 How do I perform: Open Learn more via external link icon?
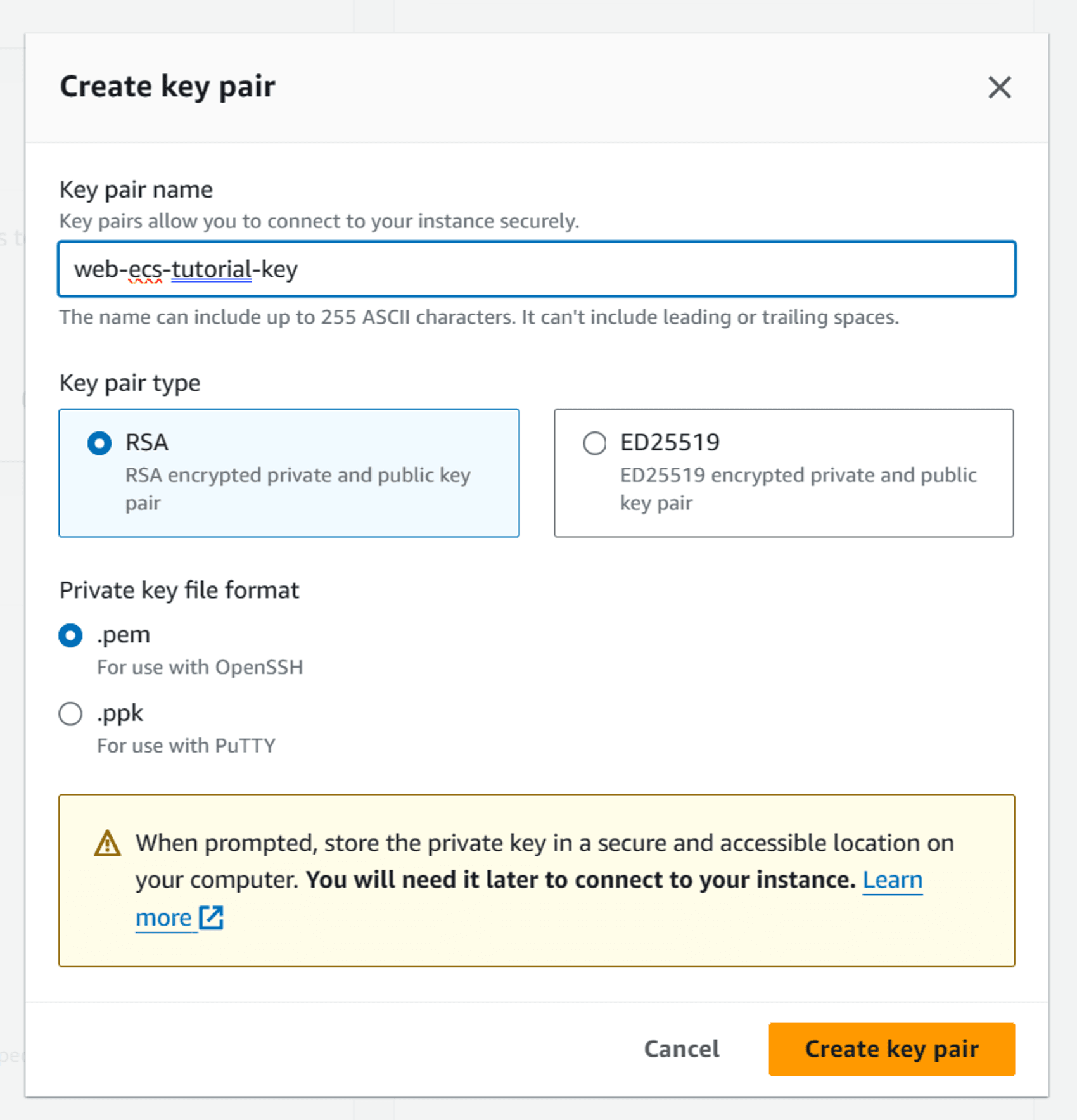coord(211,917)
